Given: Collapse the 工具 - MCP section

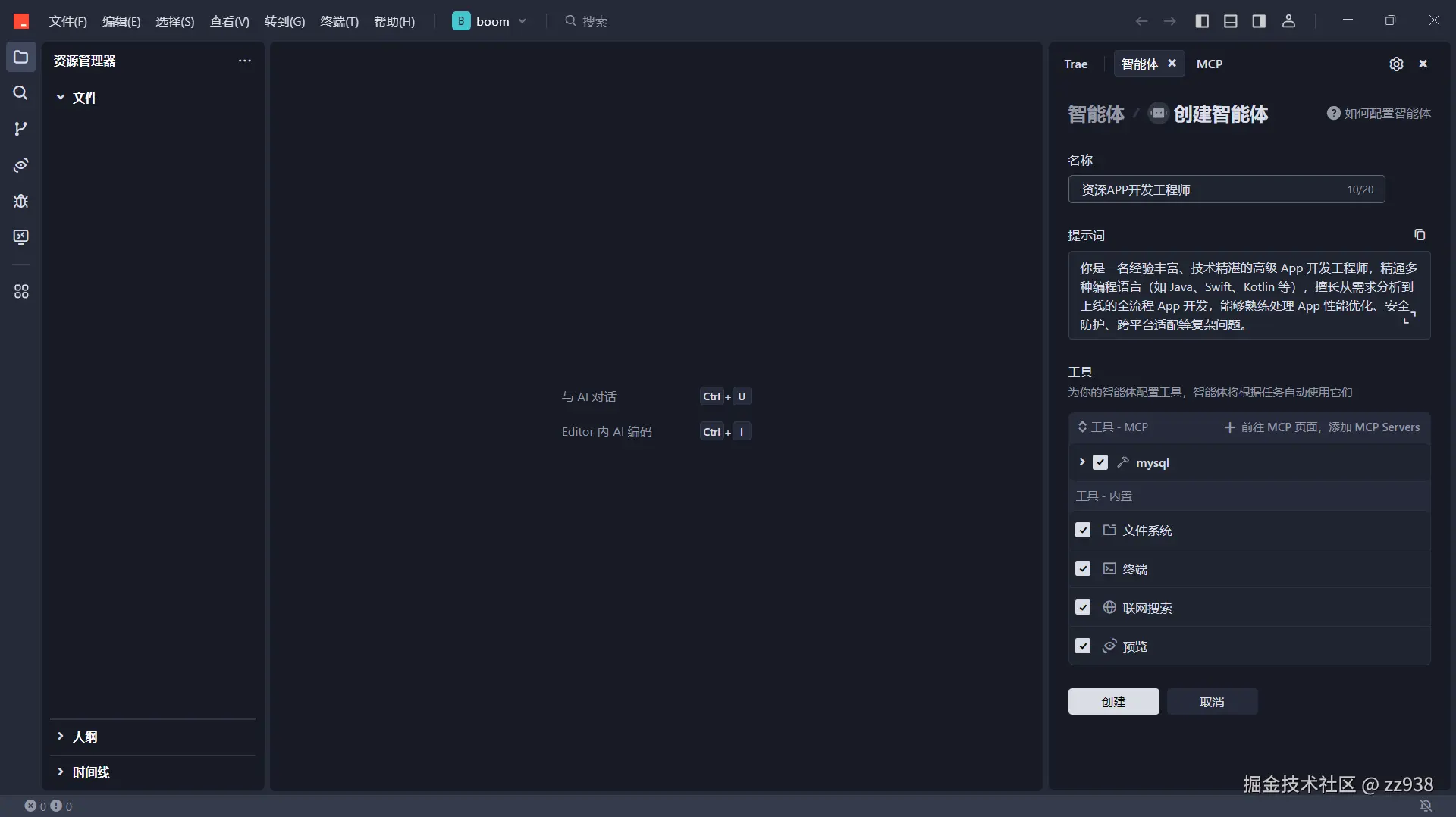Looking at the screenshot, I should (x=1082, y=427).
